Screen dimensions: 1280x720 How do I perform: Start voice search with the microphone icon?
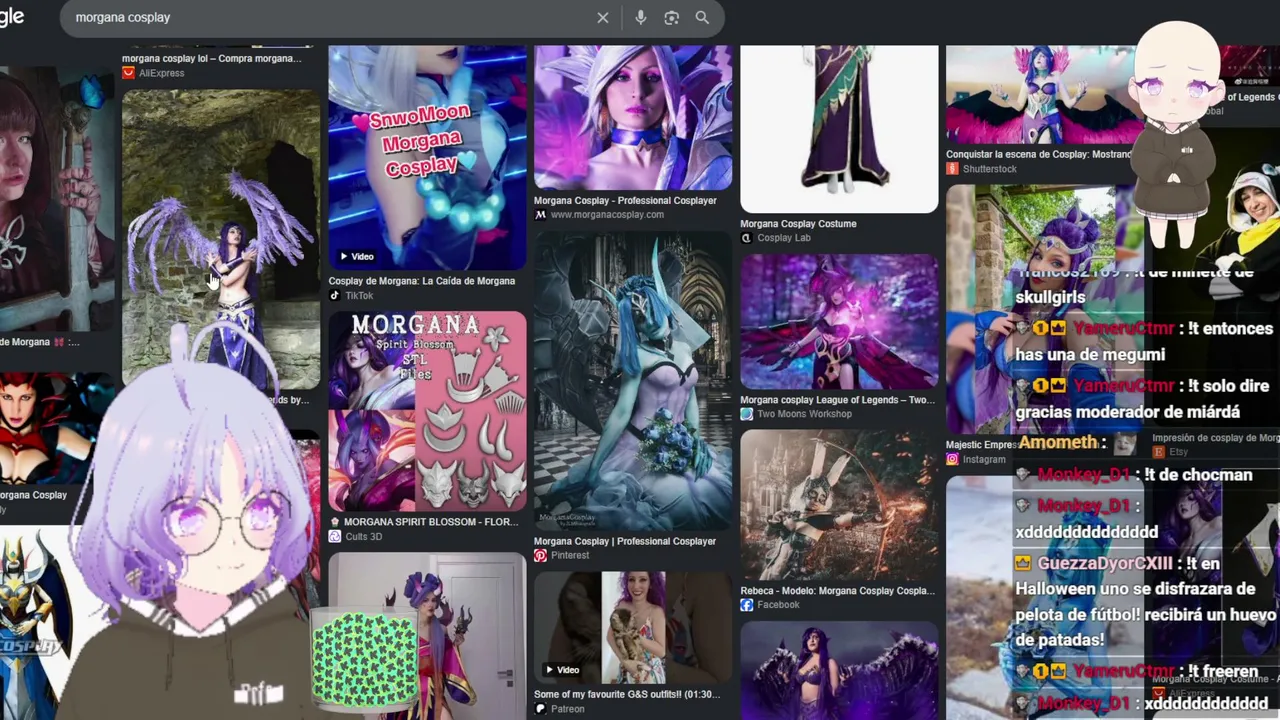click(641, 18)
